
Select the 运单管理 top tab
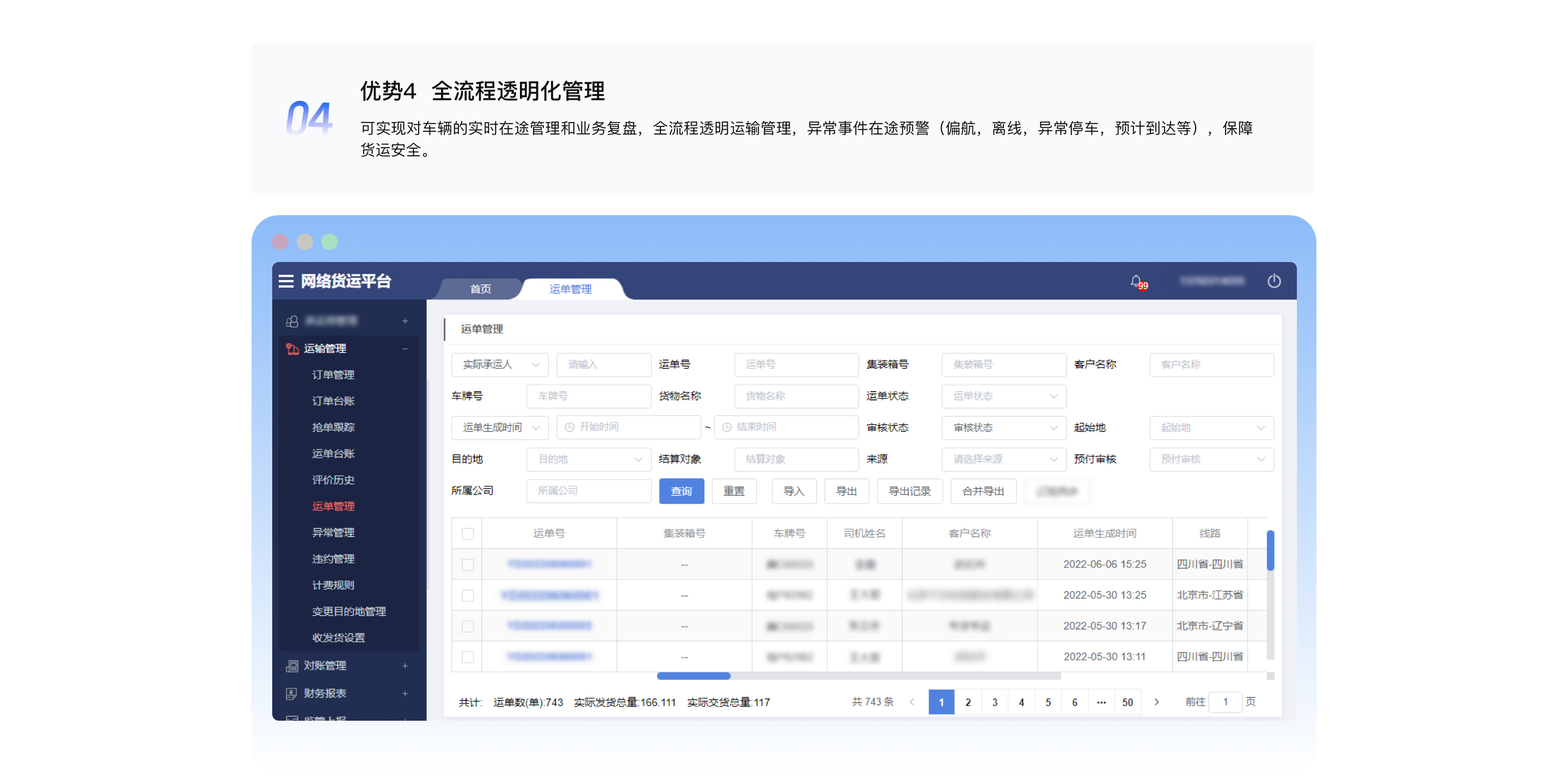coord(571,289)
